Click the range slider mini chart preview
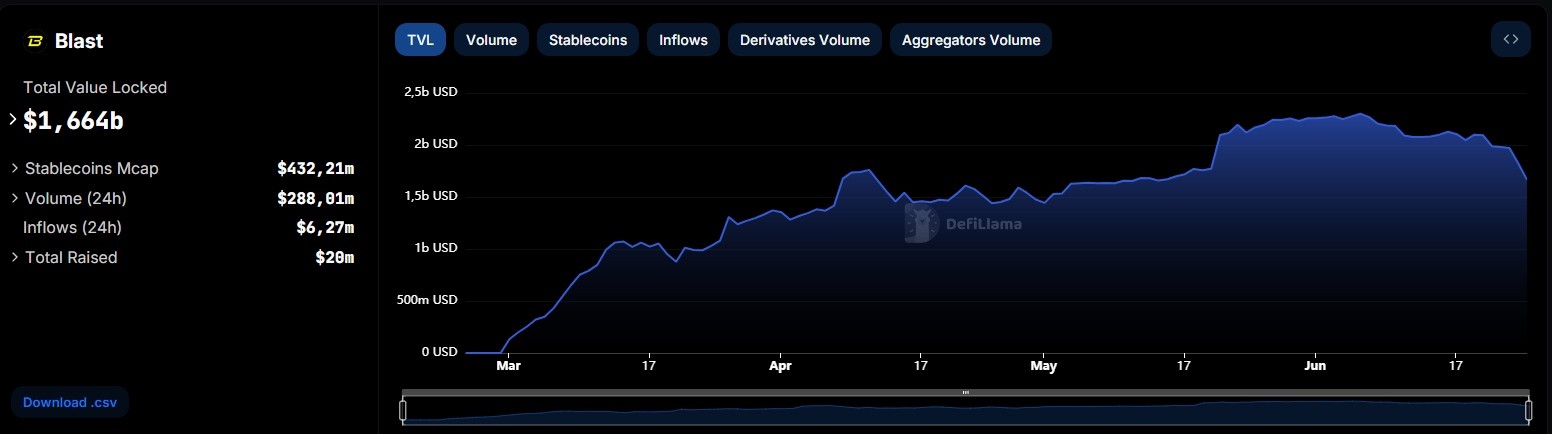Image resolution: width=1552 pixels, height=434 pixels. click(x=965, y=411)
